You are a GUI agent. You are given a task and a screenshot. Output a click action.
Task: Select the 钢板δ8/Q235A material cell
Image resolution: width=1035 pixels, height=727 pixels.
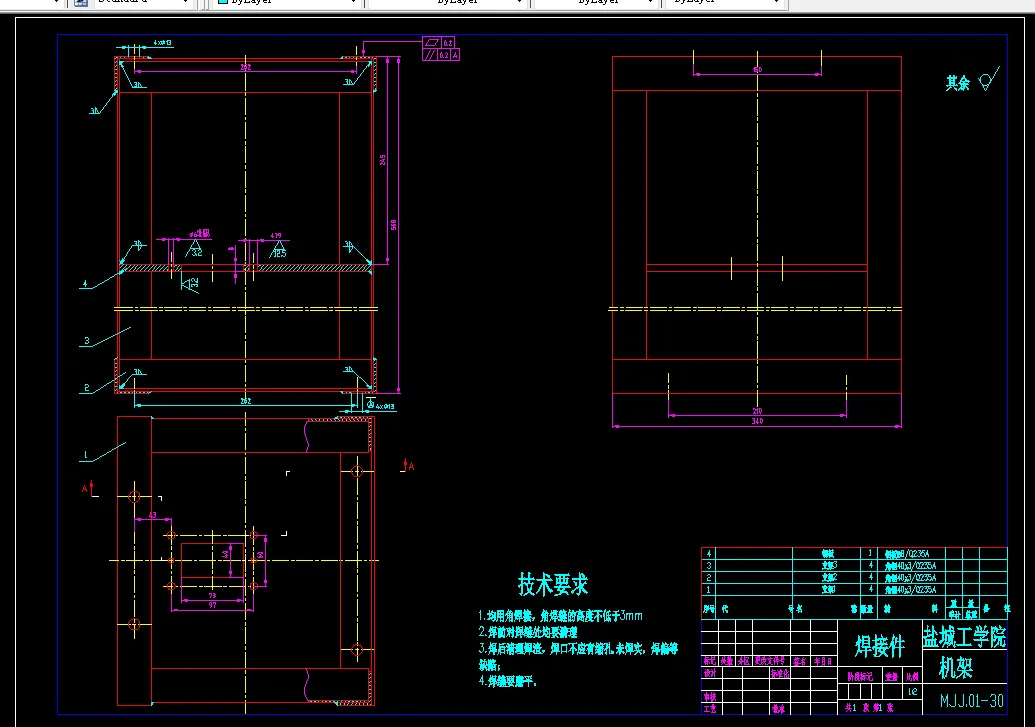click(906, 554)
